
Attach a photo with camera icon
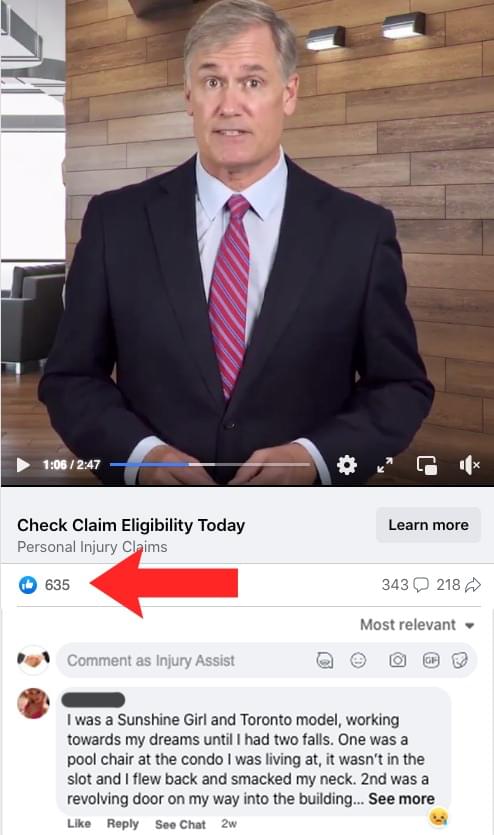(x=397, y=660)
